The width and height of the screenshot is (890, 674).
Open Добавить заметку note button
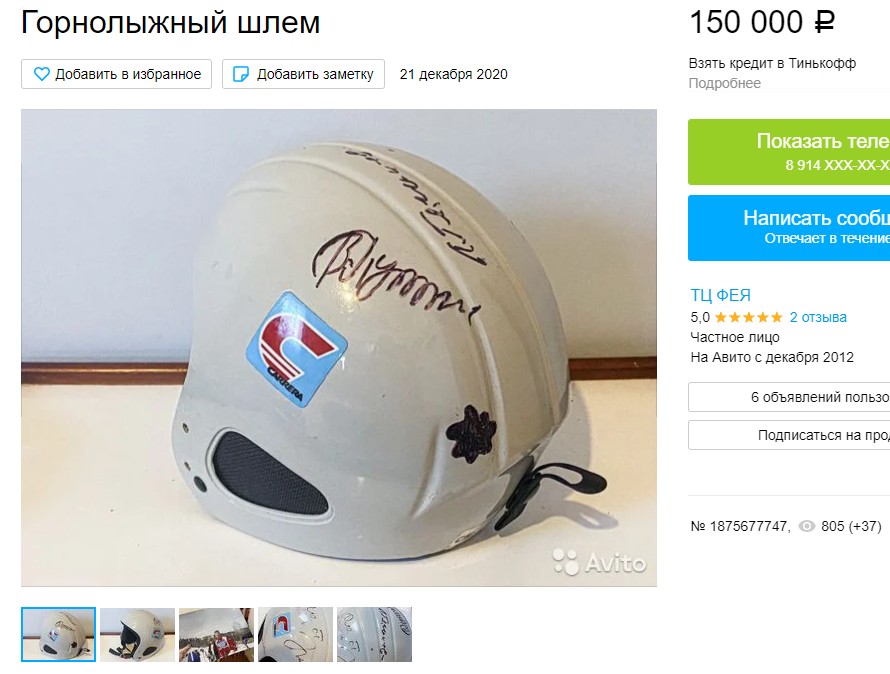(x=303, y=74)
